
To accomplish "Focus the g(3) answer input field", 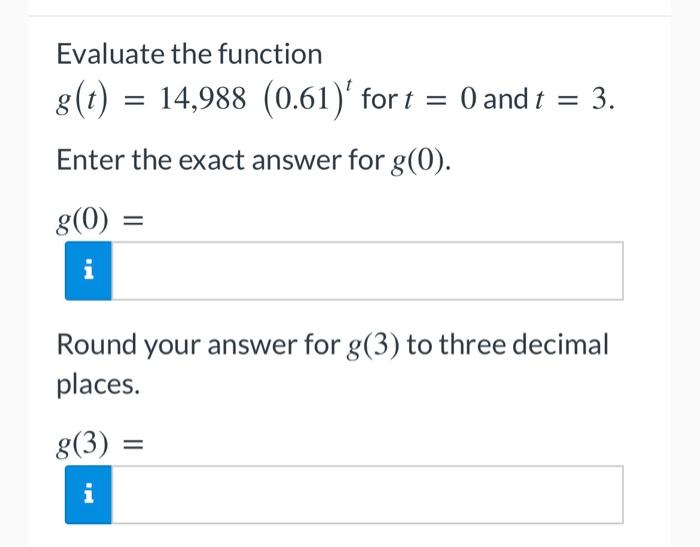I will [367, 494].
